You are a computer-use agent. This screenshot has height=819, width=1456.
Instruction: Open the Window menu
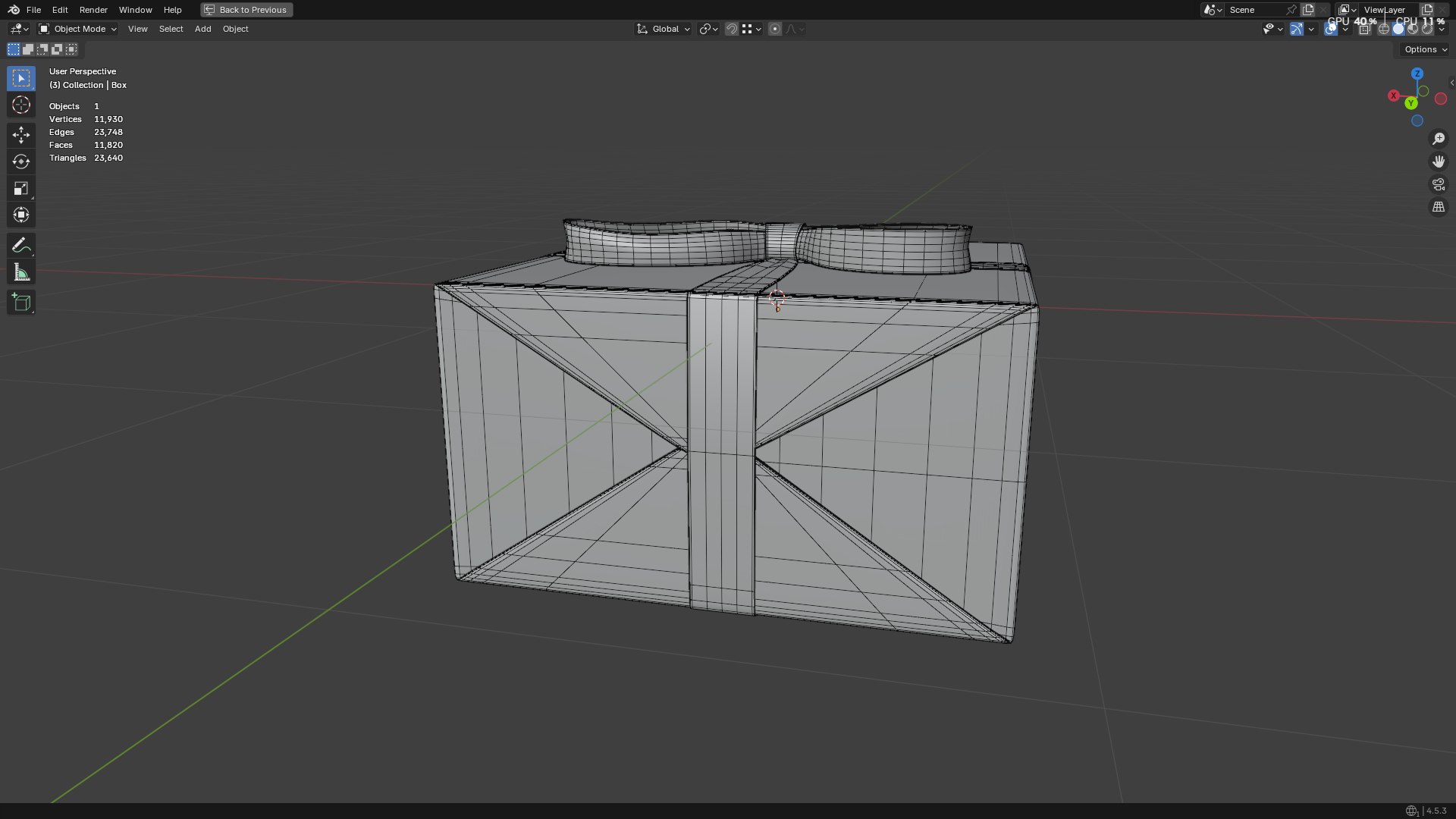tap(135, 10)
